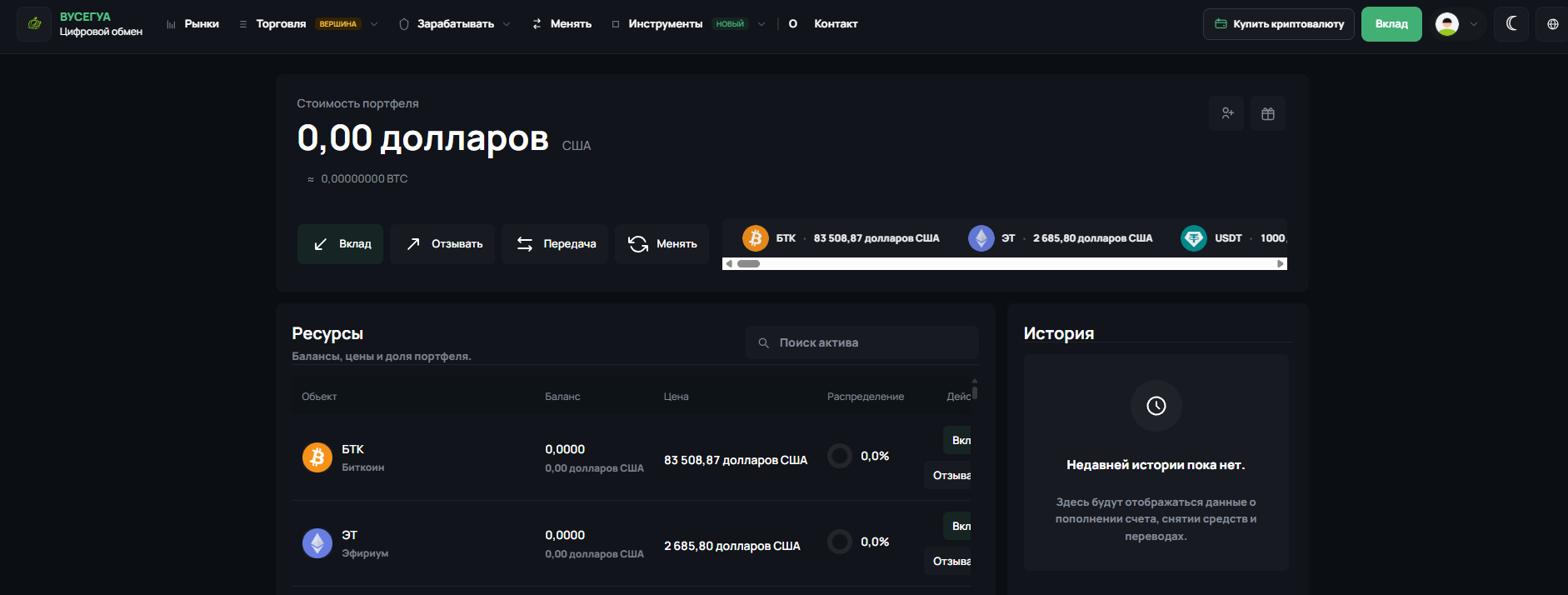Screen dimensions: 1568x595
Task: Click the ticker scrollbar left arrow
Action: point(729,264)
